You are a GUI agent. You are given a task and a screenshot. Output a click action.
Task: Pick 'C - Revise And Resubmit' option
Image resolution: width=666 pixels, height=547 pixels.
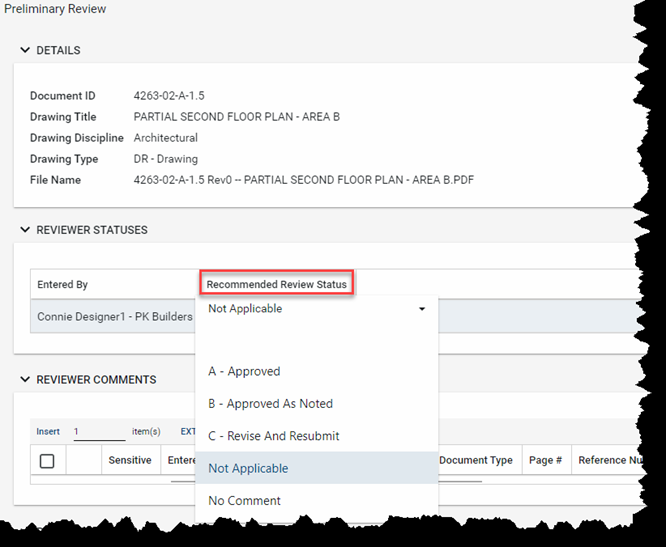point(273,436)
